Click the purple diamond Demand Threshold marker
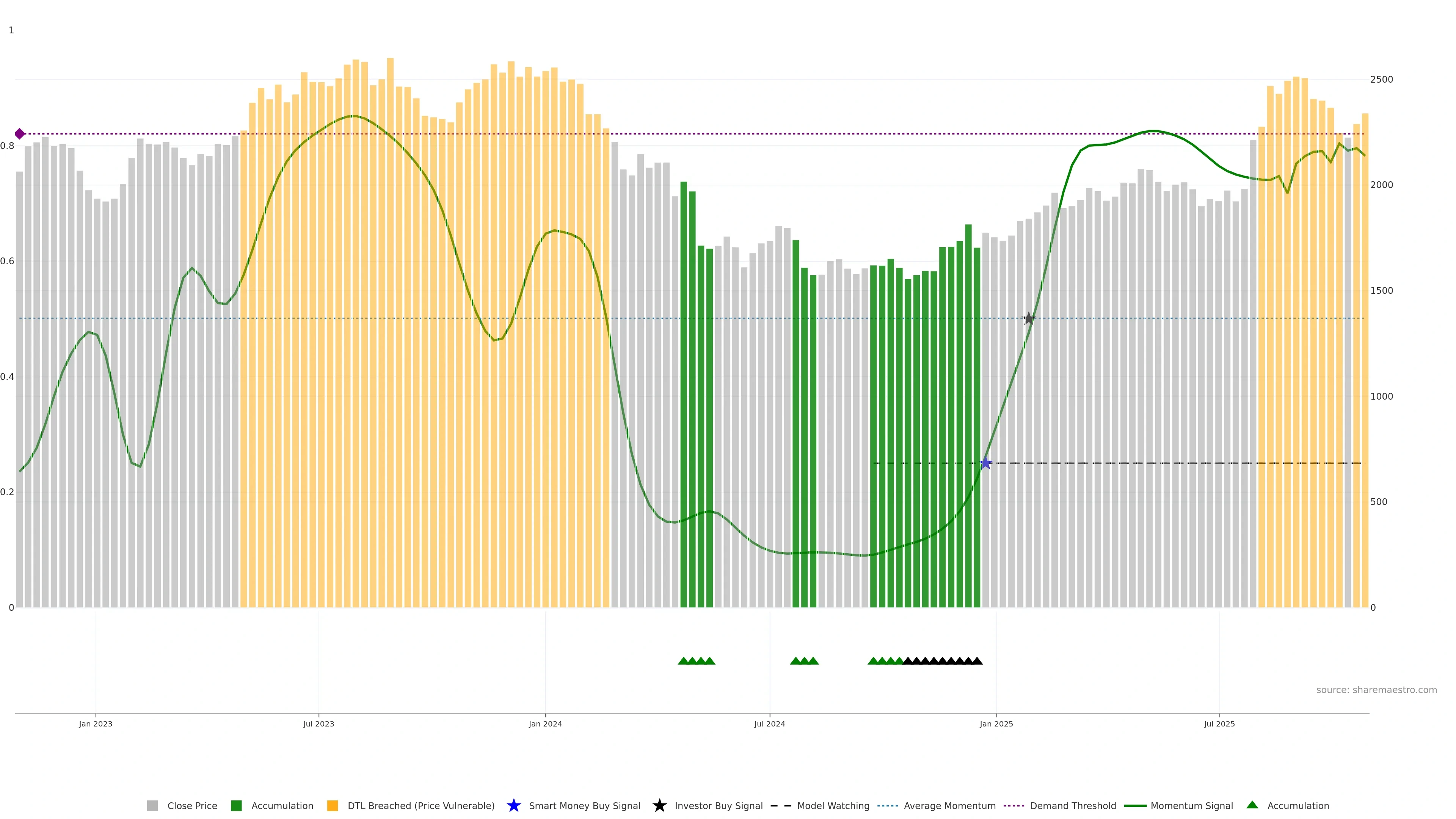This screenshot has height=819, width=1456. (x=20, y=134)
